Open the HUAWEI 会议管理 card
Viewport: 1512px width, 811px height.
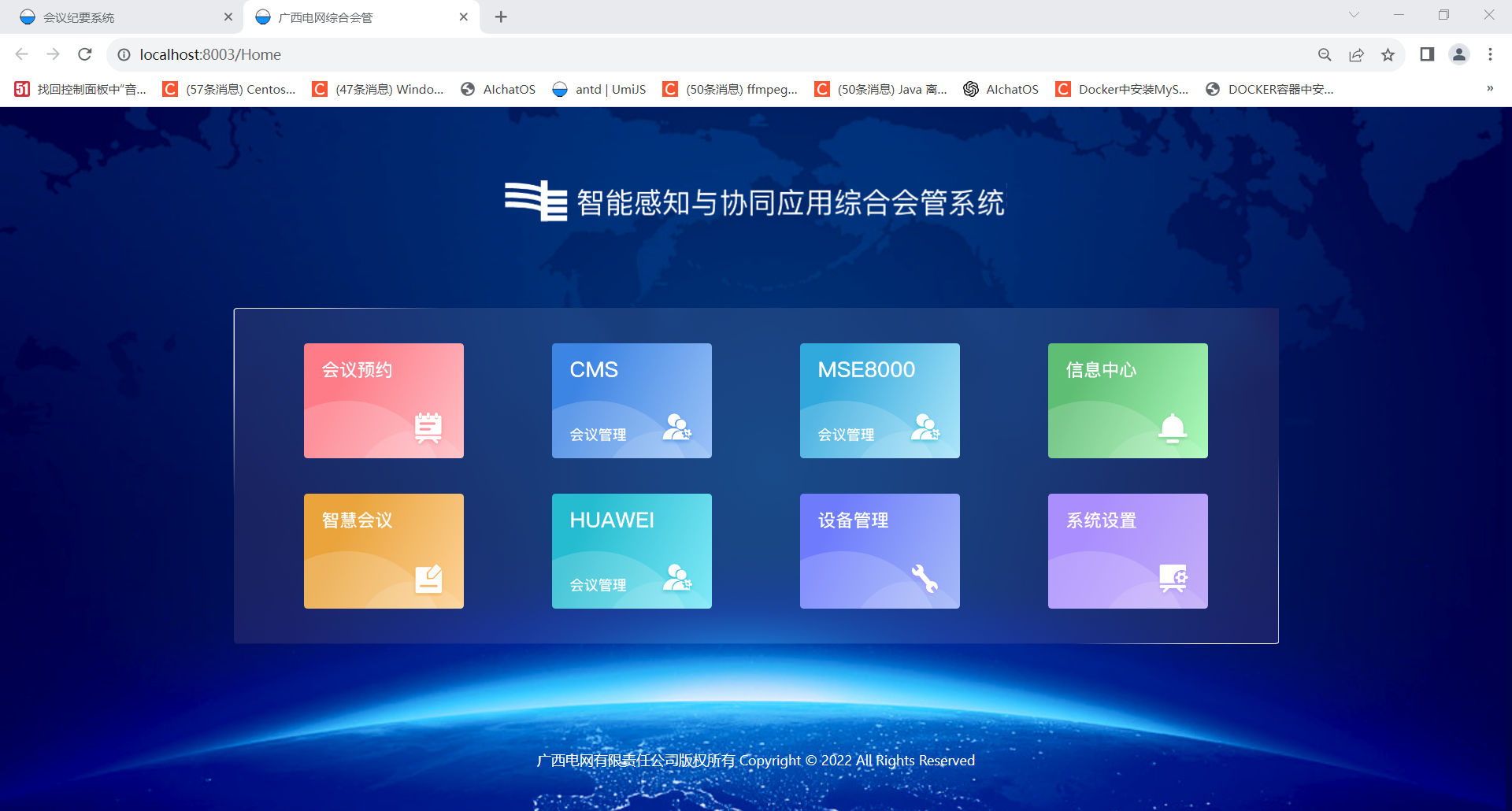tap(632, 550)
